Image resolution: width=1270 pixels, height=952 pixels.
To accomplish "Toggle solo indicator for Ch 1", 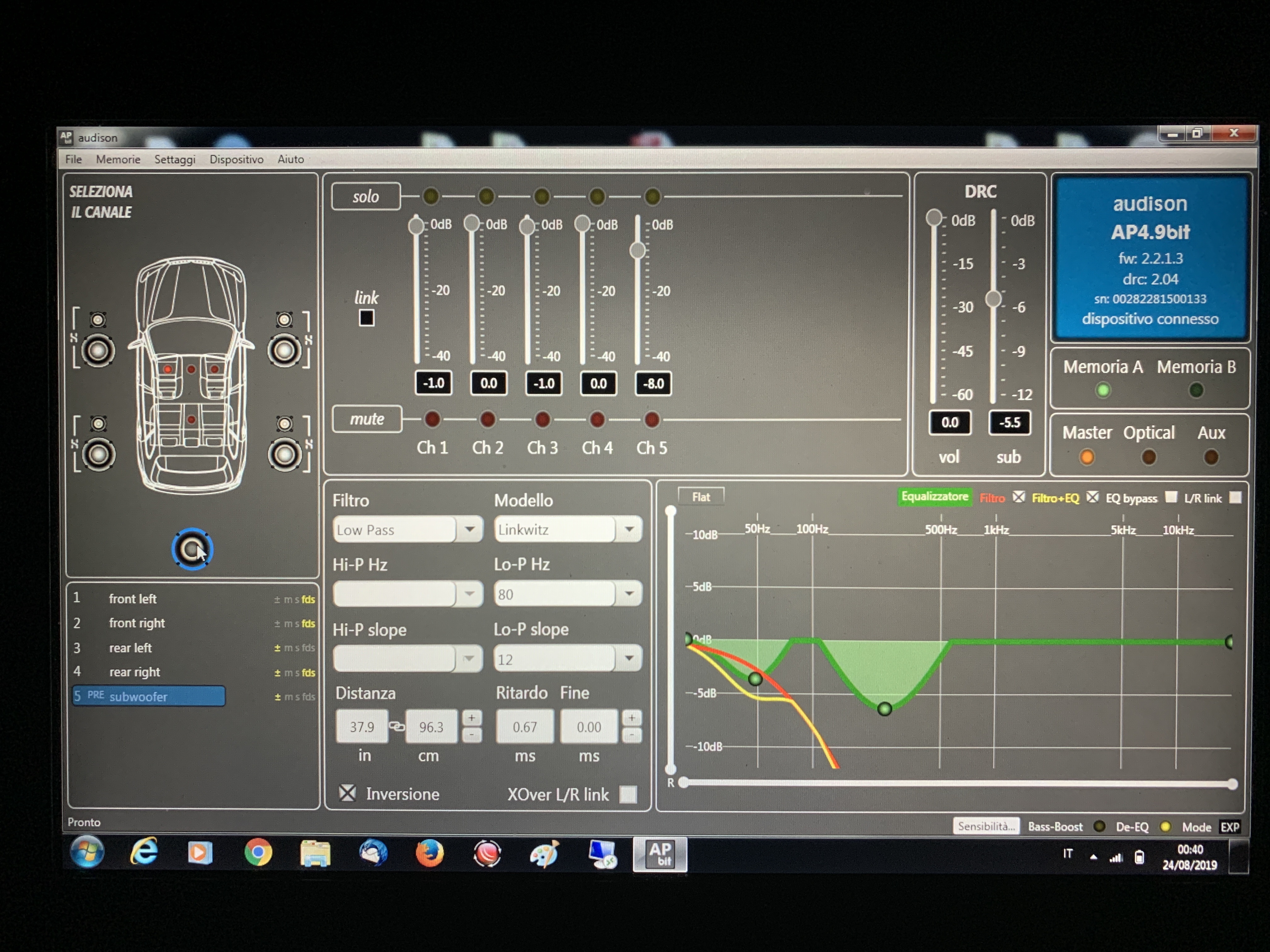I will [431, 196].
